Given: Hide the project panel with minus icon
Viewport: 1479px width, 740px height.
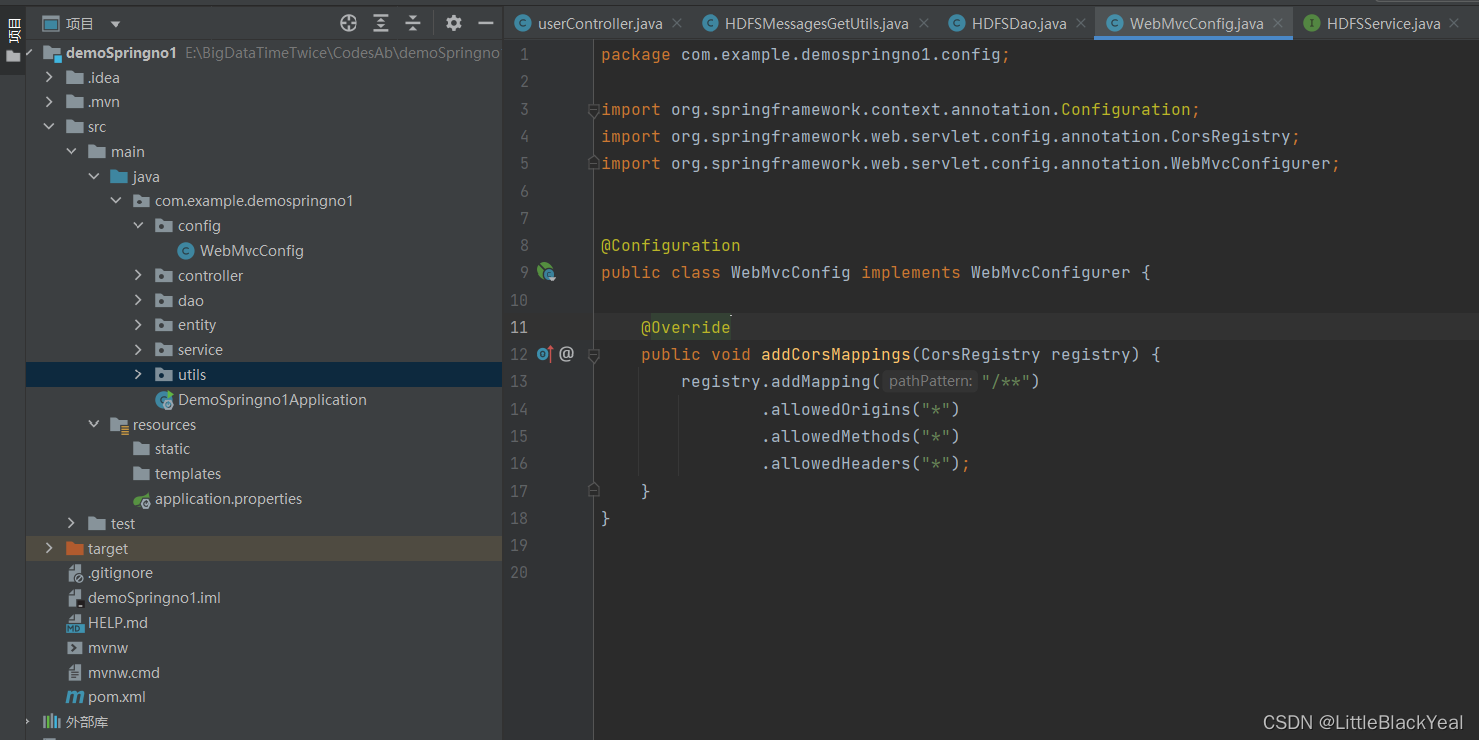Looking at the screenshot, I should [x=486, y=23].
